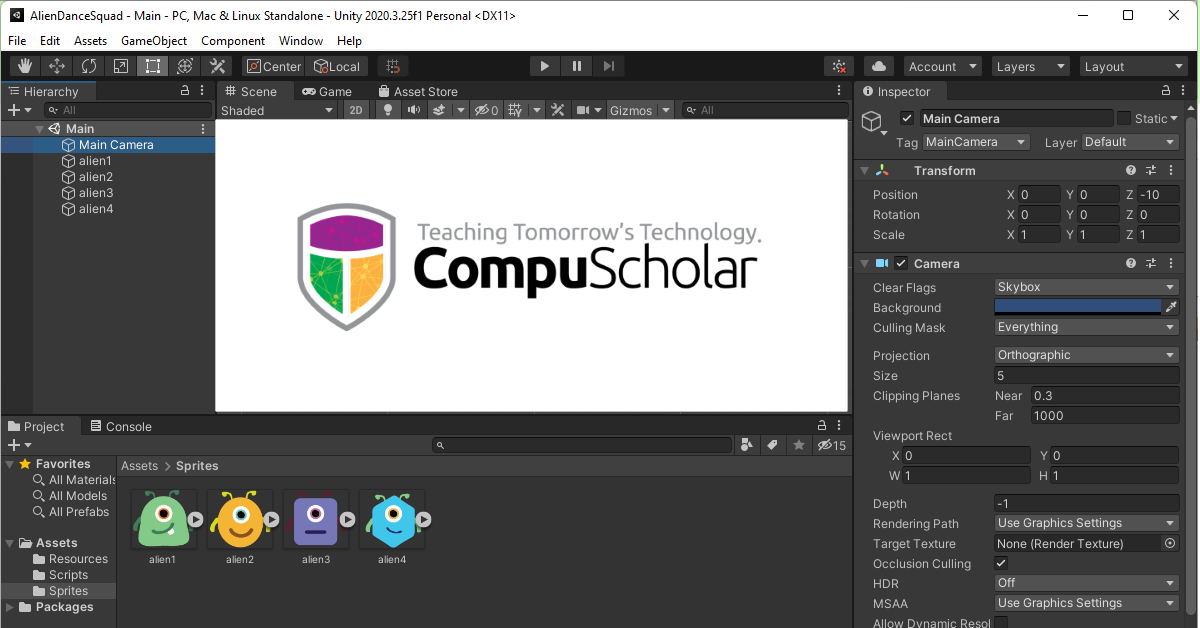Select the Rect tool

tap(153, 66)
